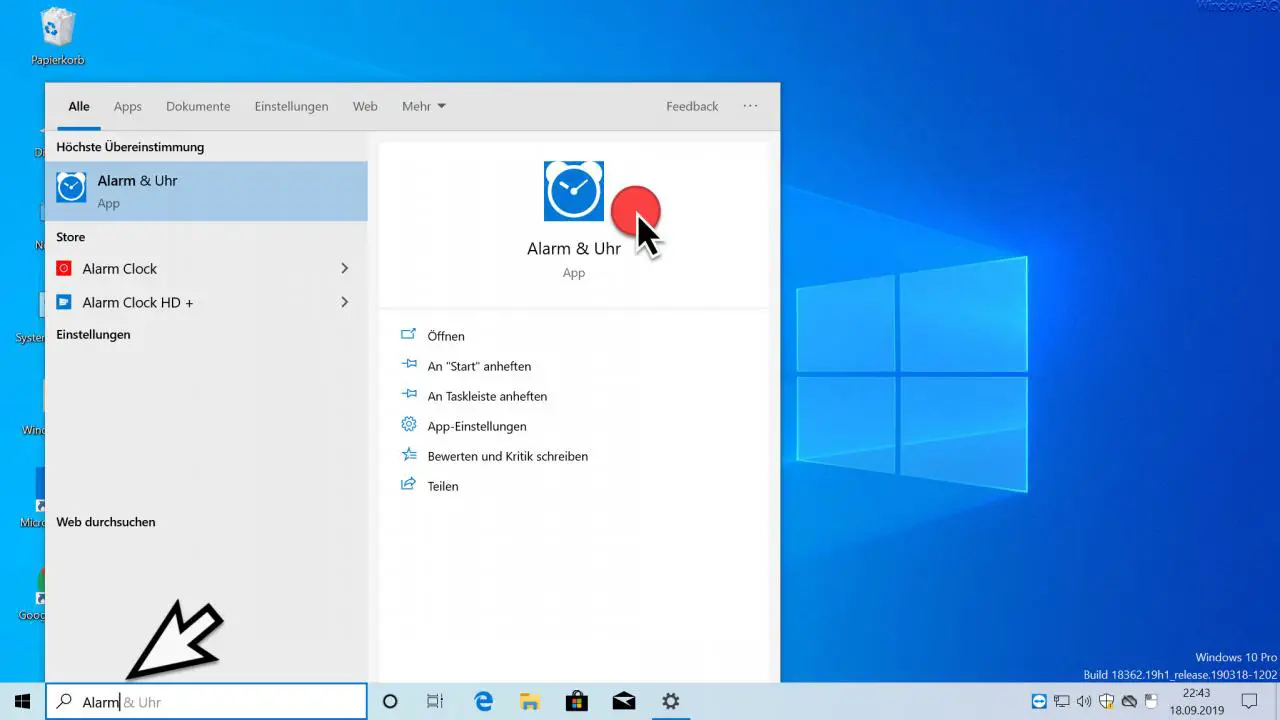Open Microsoft Store from the taskbar

pos(577,702)
